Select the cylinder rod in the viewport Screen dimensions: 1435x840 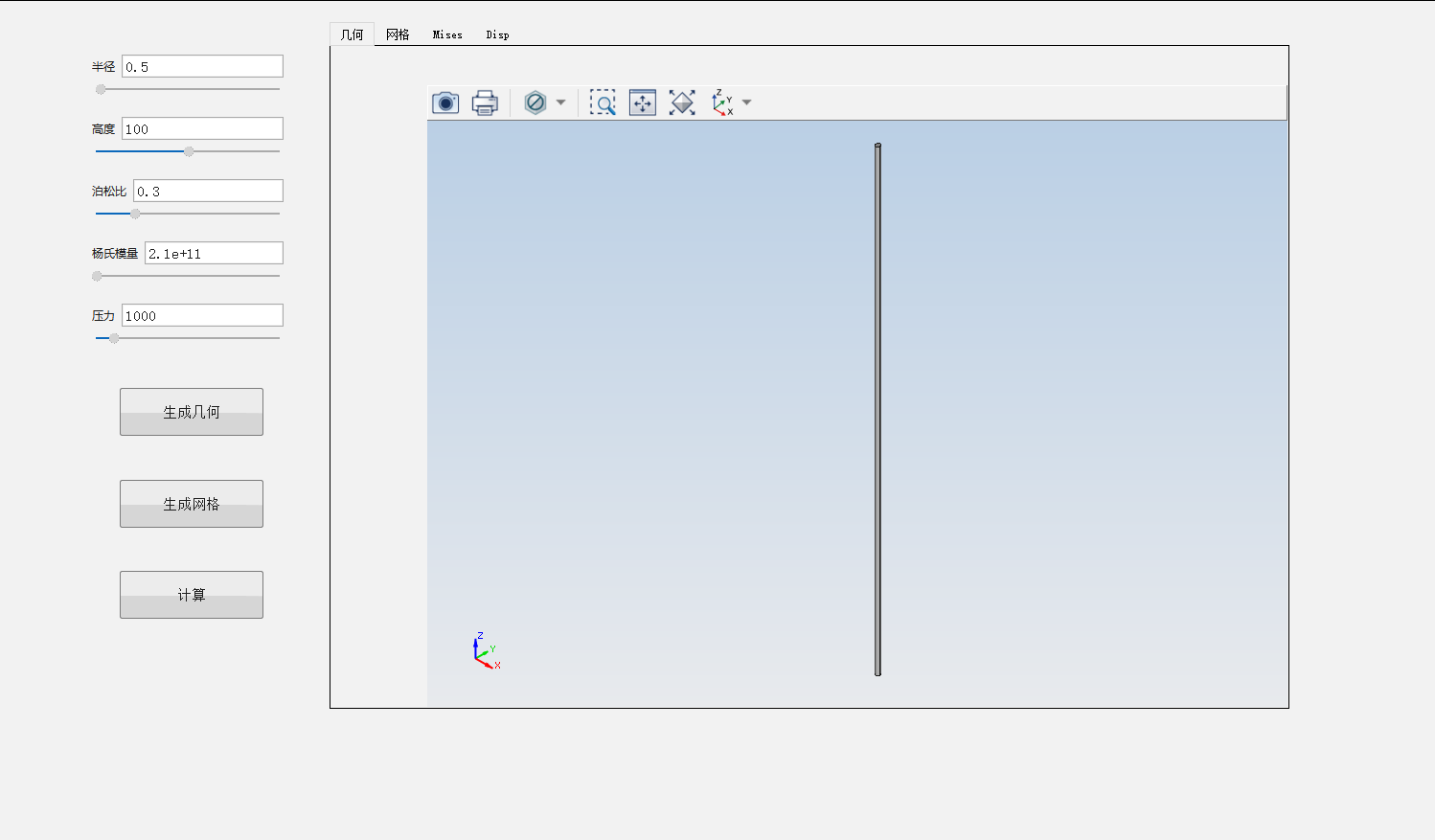(x=877, y=410)
